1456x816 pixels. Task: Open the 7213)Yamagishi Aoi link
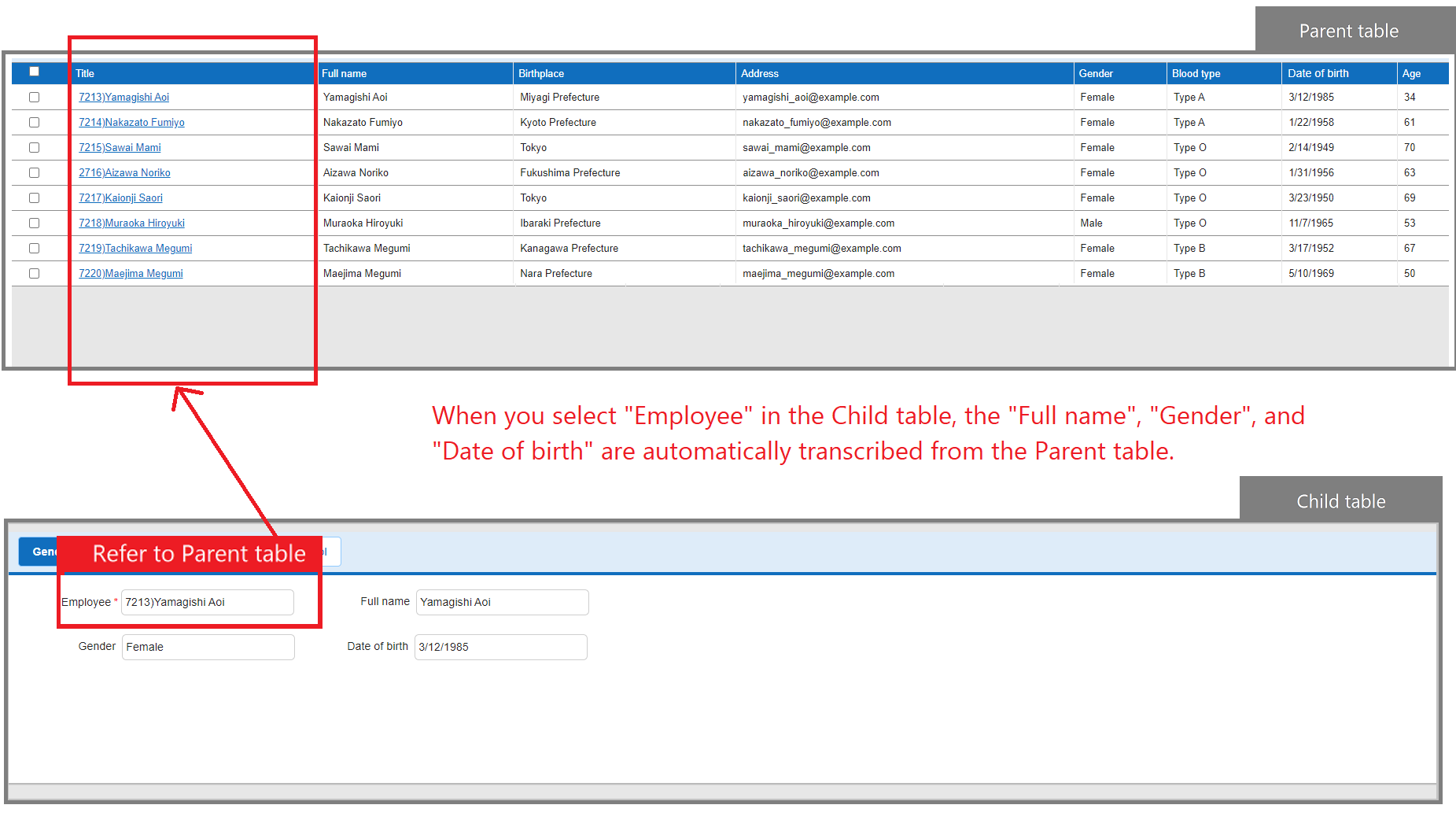pos(123,98)
